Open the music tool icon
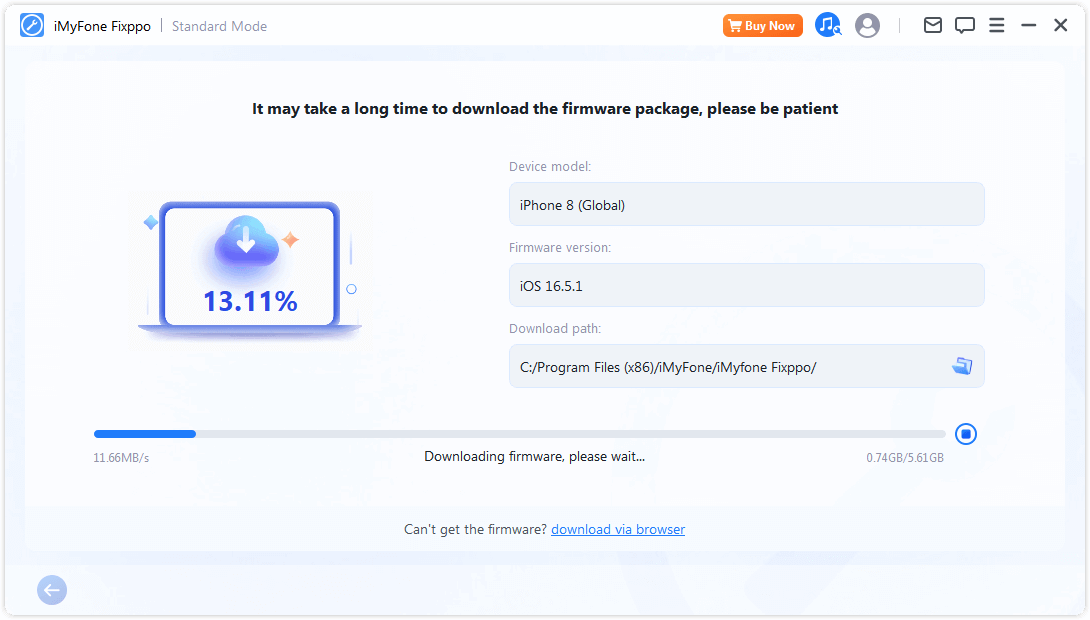The height and width of the screenshot is (620, 1090). click(827, 26)
